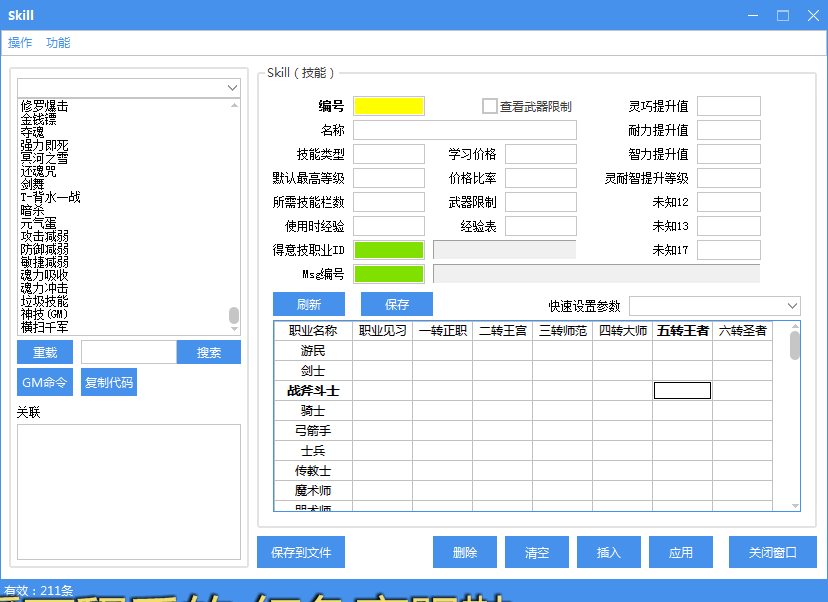The width and height of the screenshot is (828, 602).
Task: Focus the 使用时经验 field
Action: coord(389,226)
